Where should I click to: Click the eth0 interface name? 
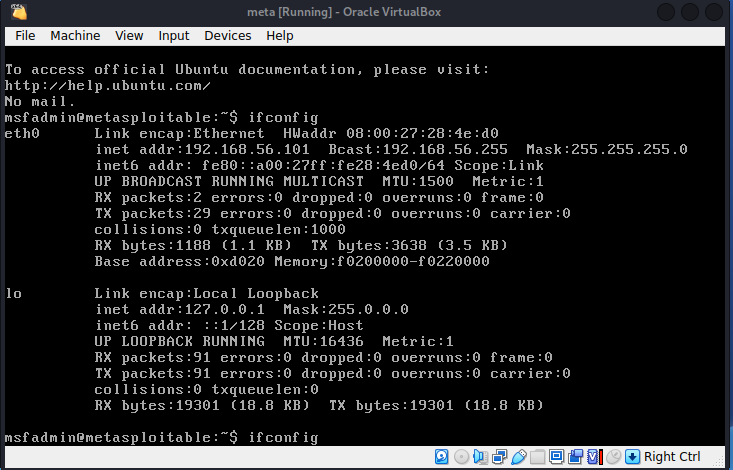(22, 133)
